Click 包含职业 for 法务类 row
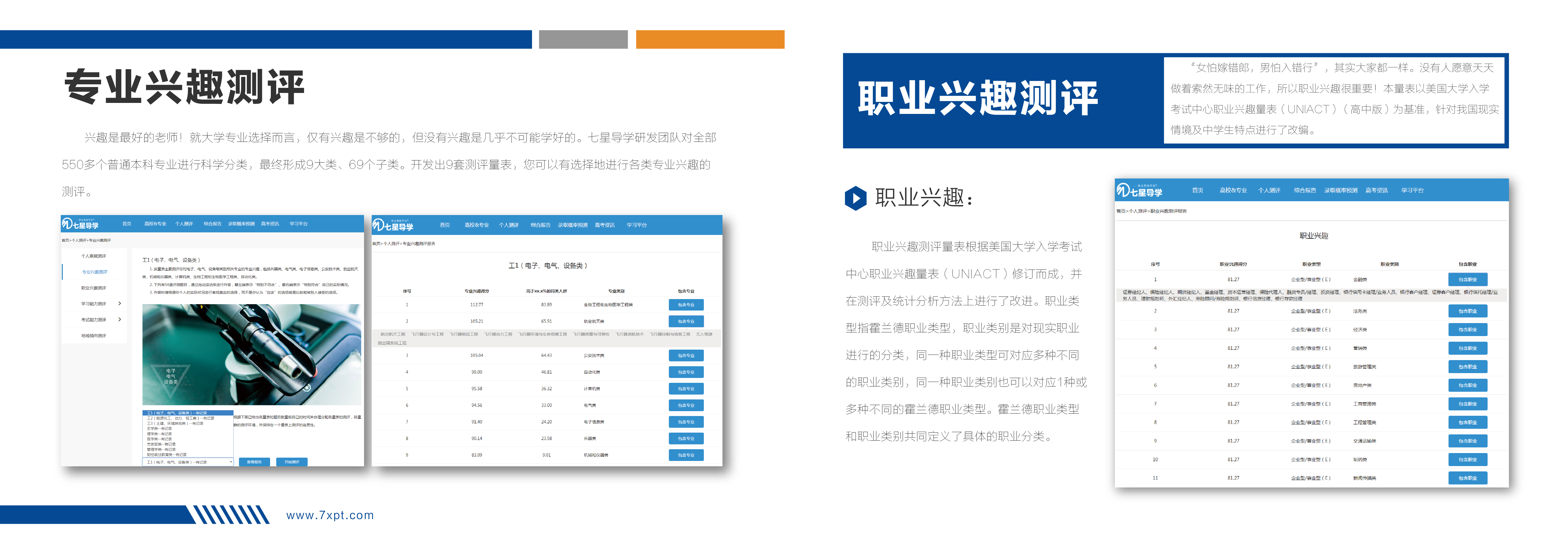Viewport: 1568px width, 558px height. (x=1468, y=311)
